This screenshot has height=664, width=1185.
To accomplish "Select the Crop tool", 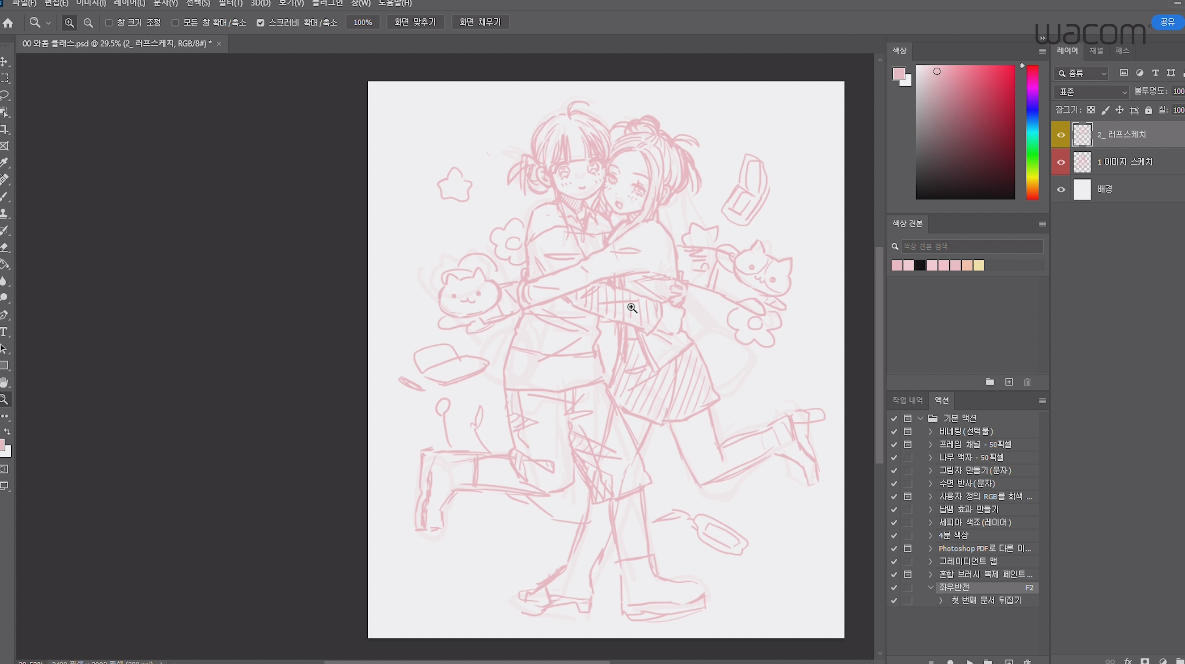I will tap(4, 129).
